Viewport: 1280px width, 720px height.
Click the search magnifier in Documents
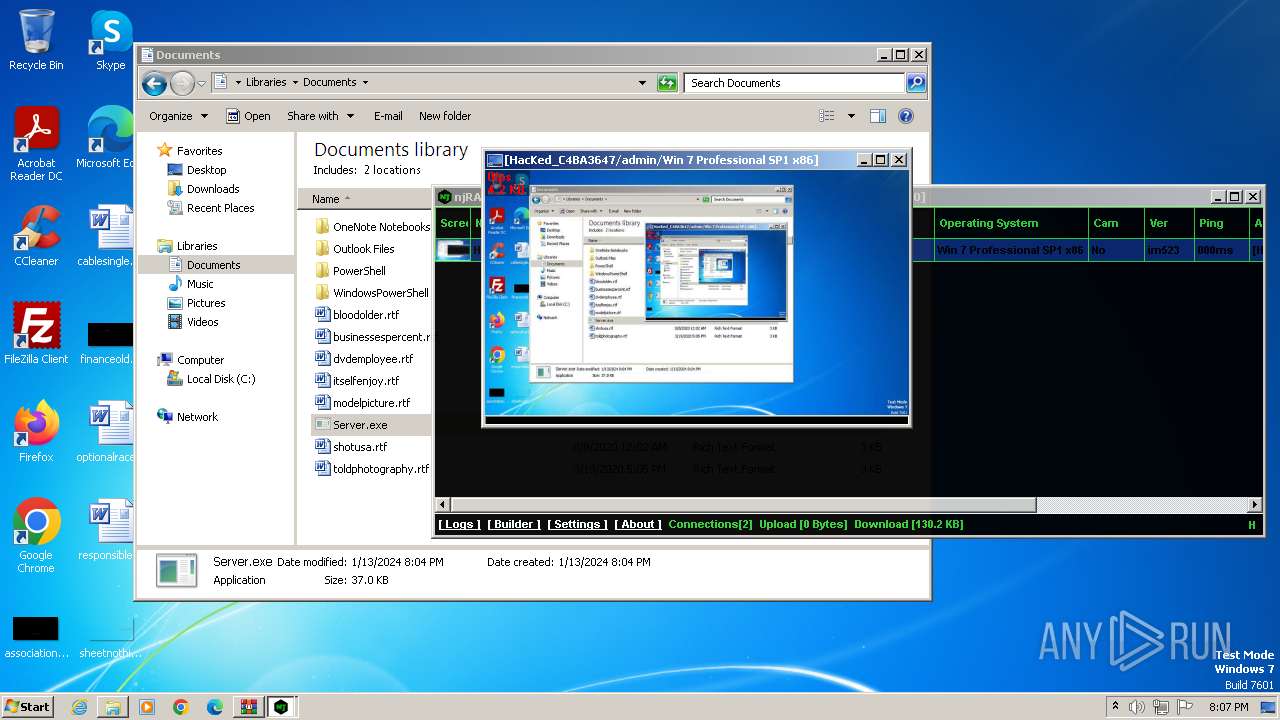coord(916,83)
